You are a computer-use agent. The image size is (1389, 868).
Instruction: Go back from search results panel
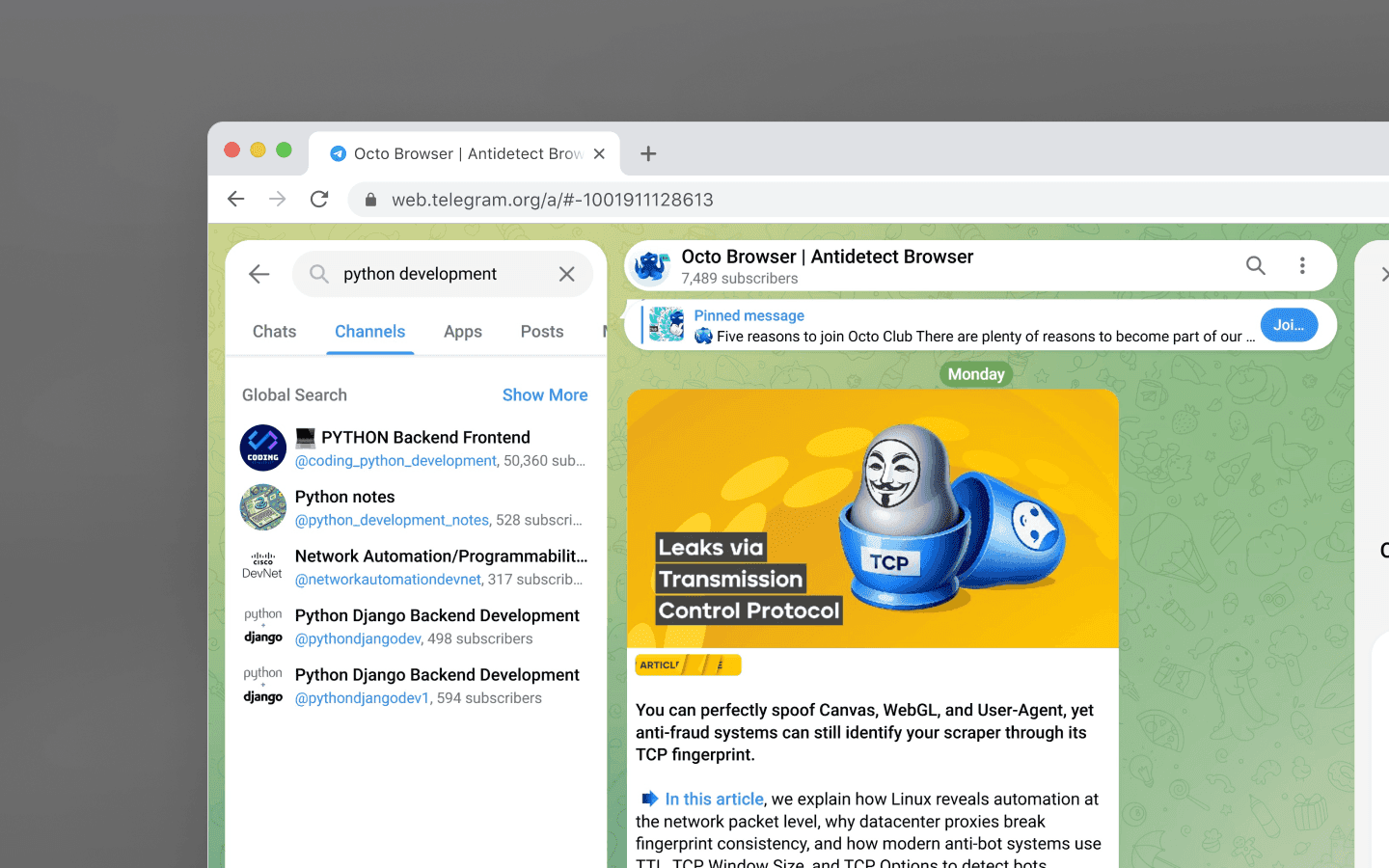259,274
